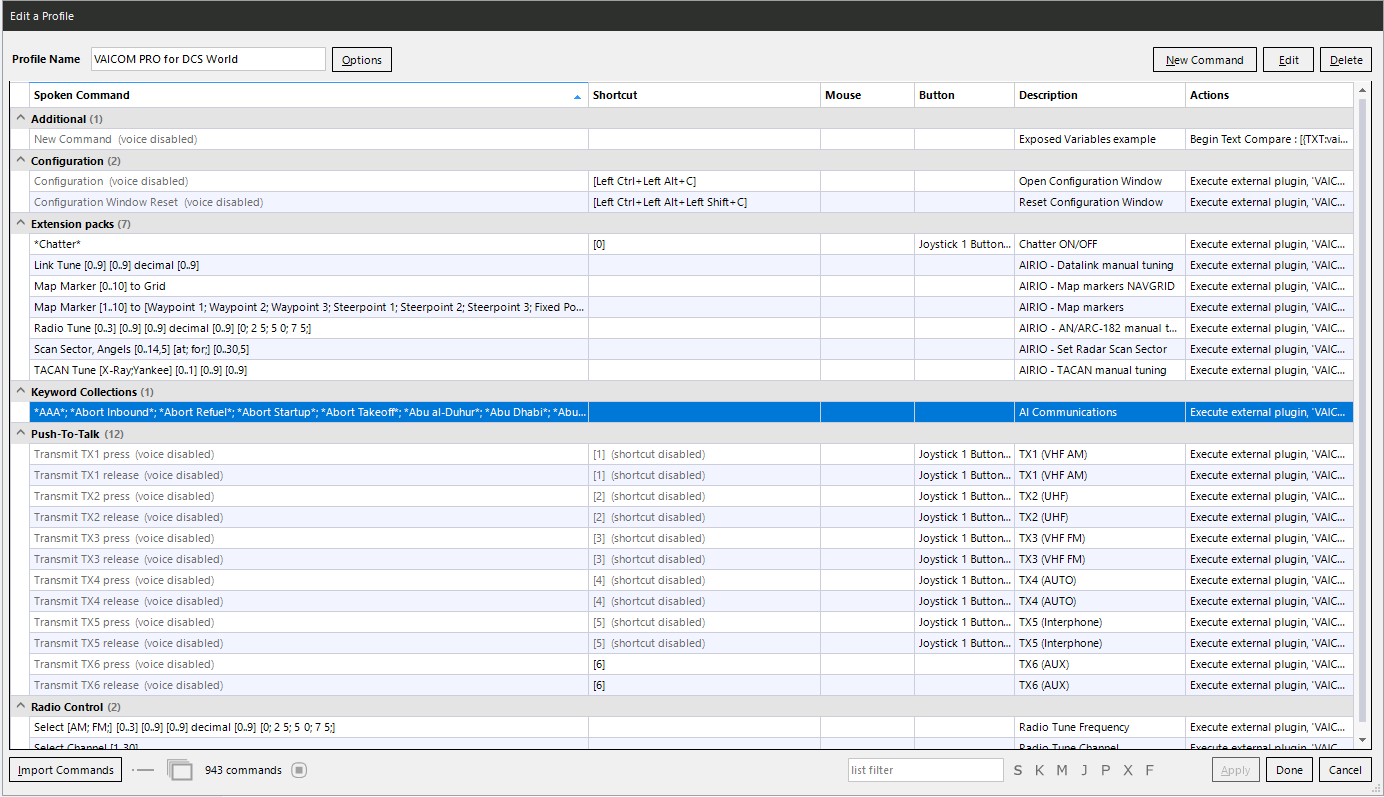Screen dimensions: 1384x797
Task: Open profile Options
Action: click(x=362, y=60)
